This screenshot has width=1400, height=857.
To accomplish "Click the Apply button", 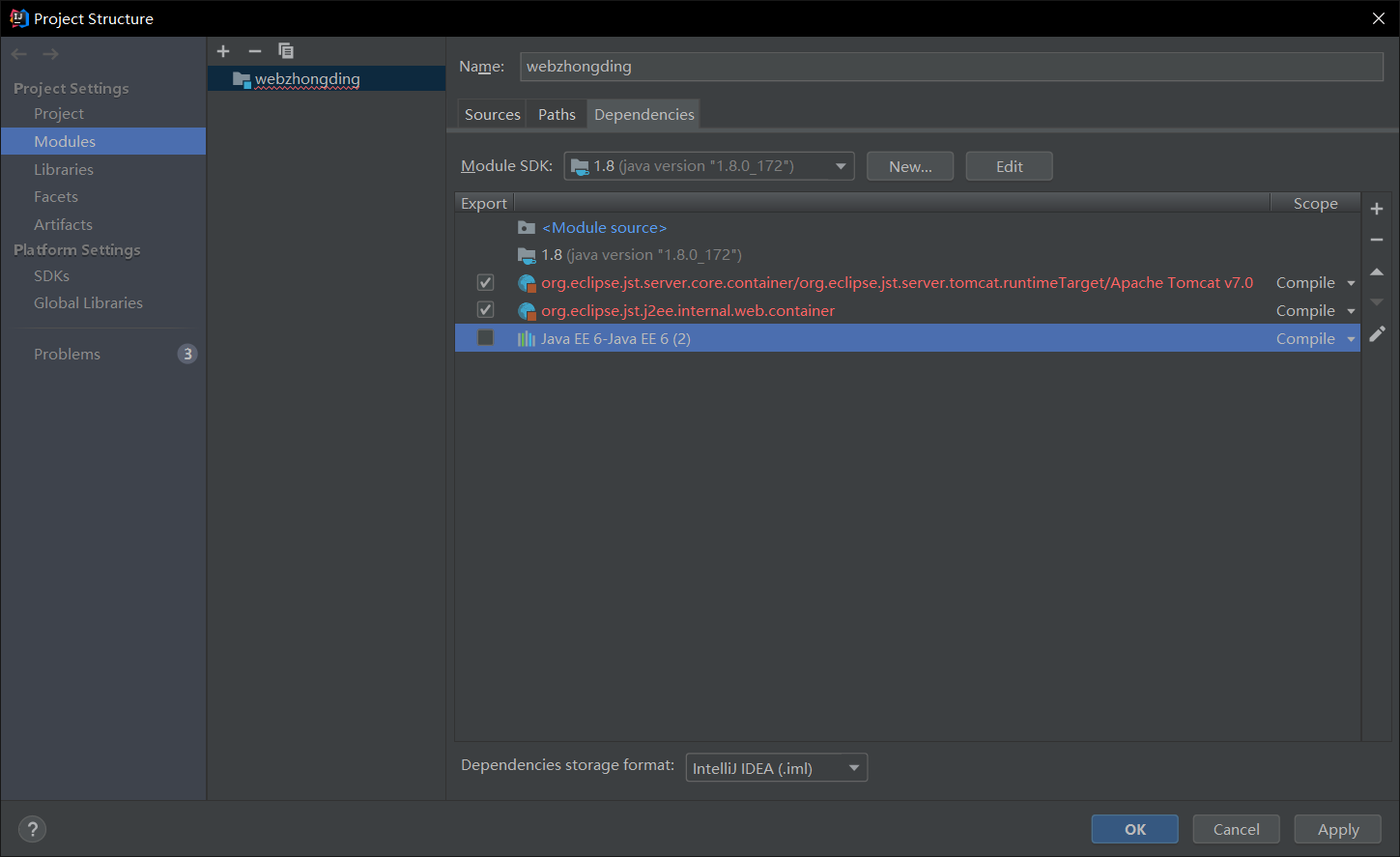I will 1338,829.
